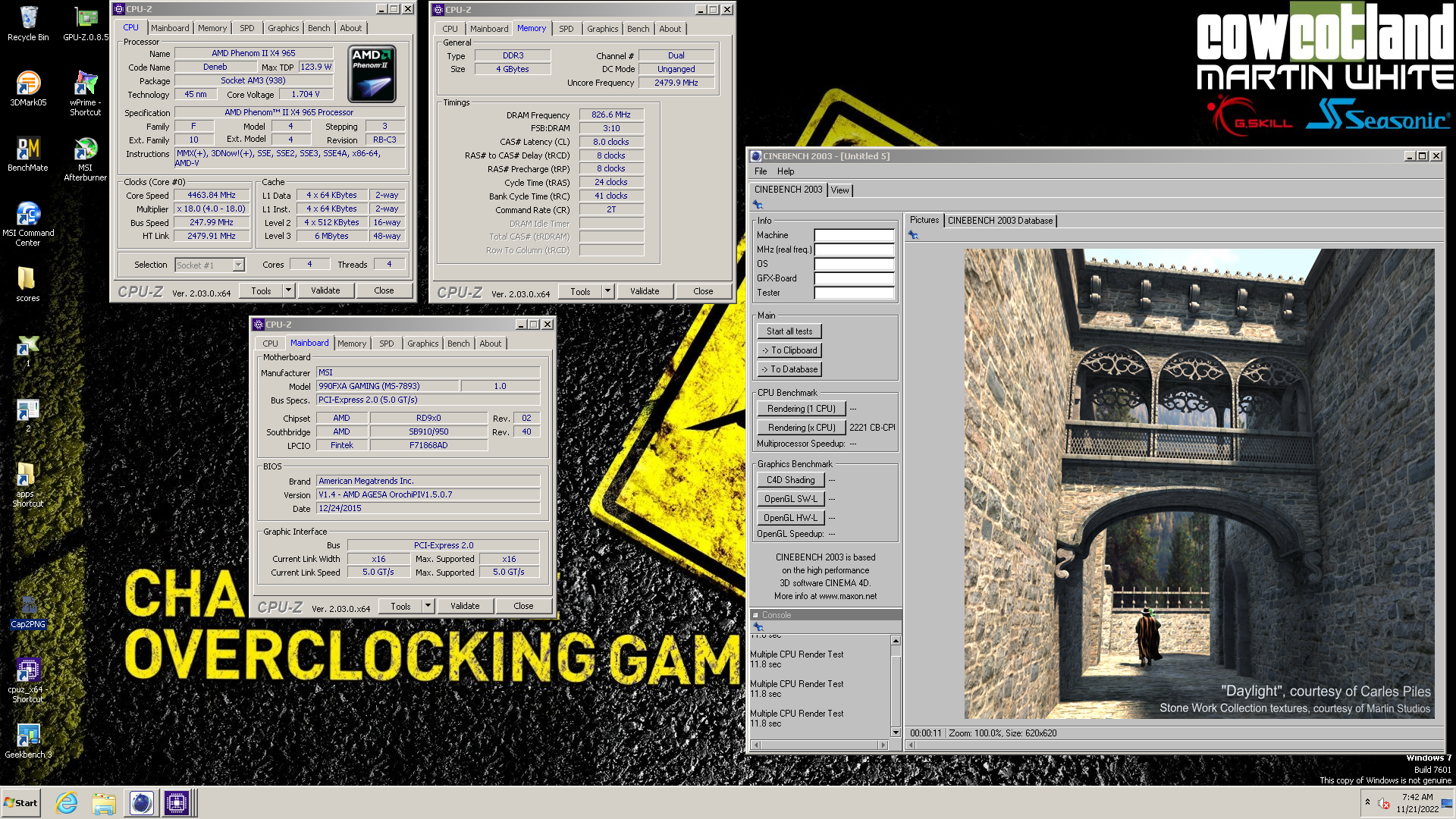The height and width of the screenshot is (819, 1456).
Task: Click the To Clipboard button
Action: [x=789, y=350]
